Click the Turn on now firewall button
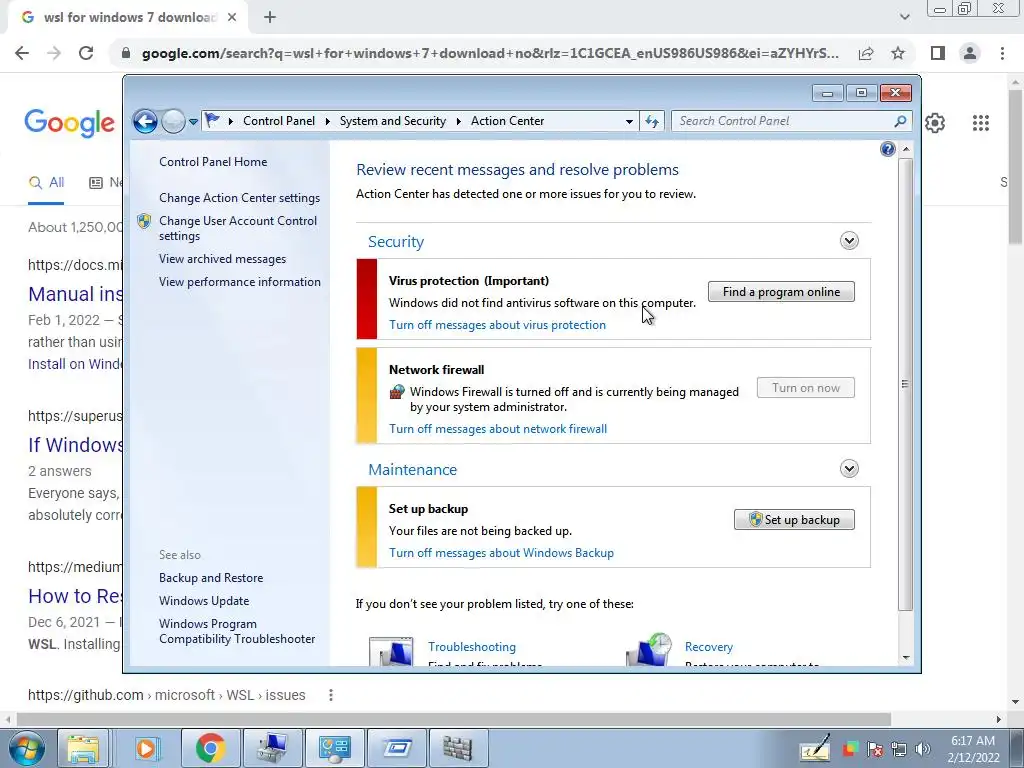 pyautogui.click(x=806, y=388)
